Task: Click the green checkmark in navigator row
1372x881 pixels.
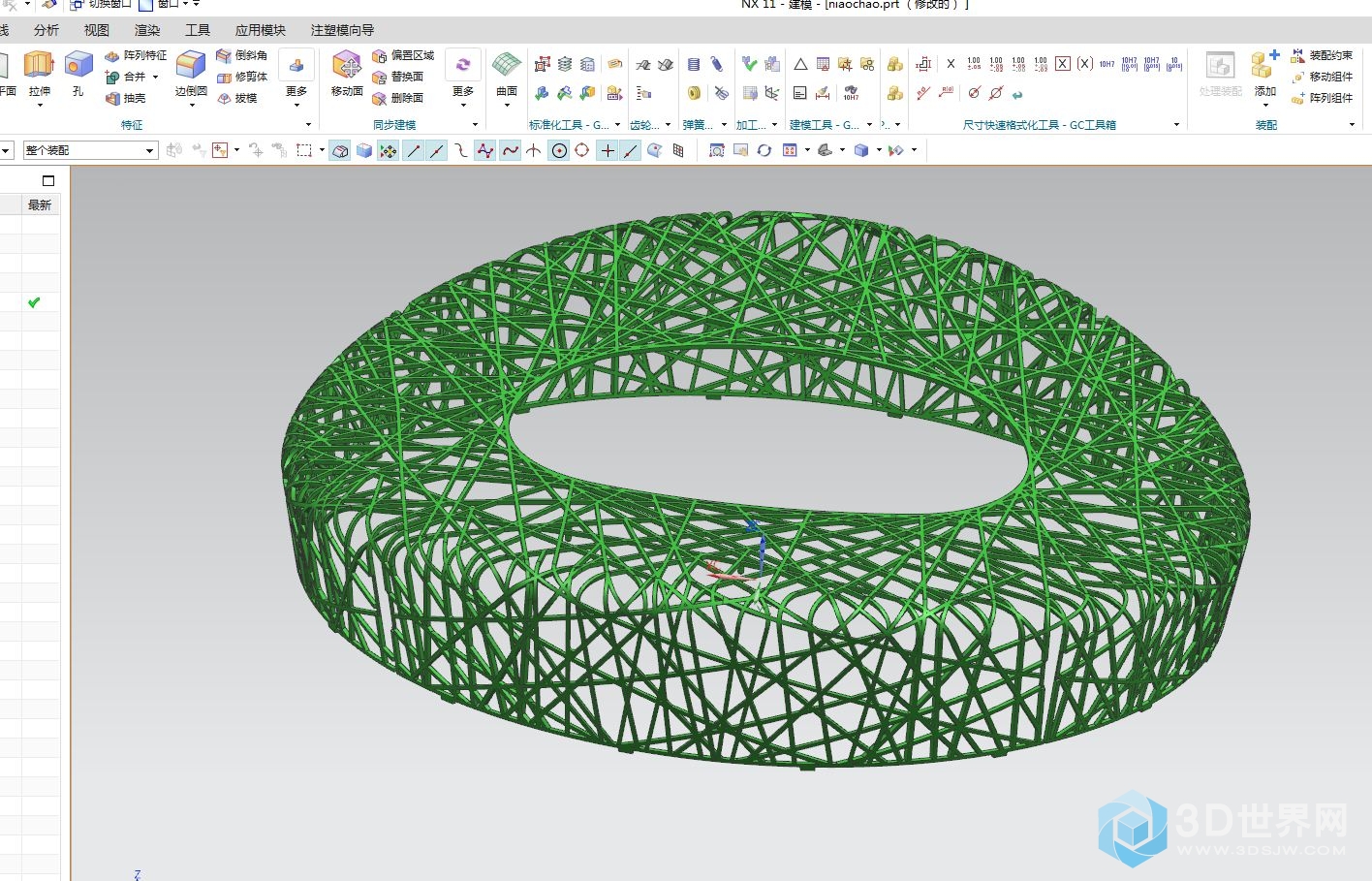Action: pos(34,302)
